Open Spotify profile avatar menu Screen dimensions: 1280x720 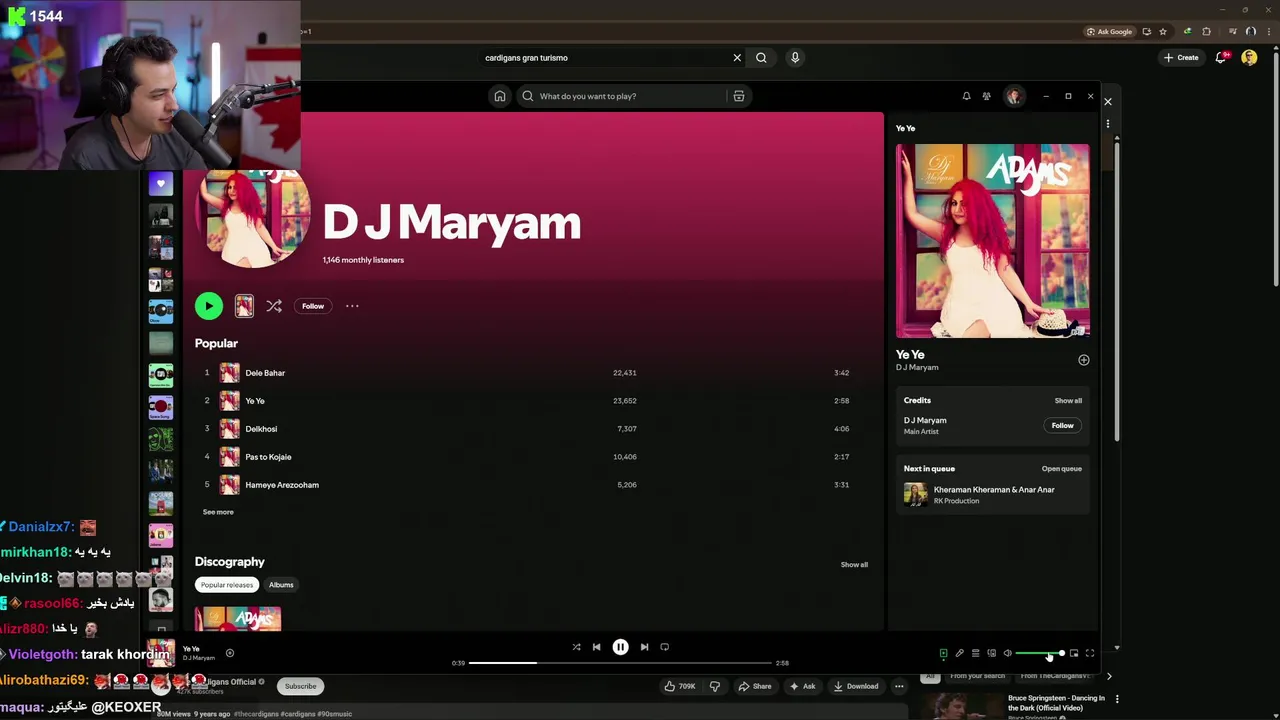[x=1014, y=96]
